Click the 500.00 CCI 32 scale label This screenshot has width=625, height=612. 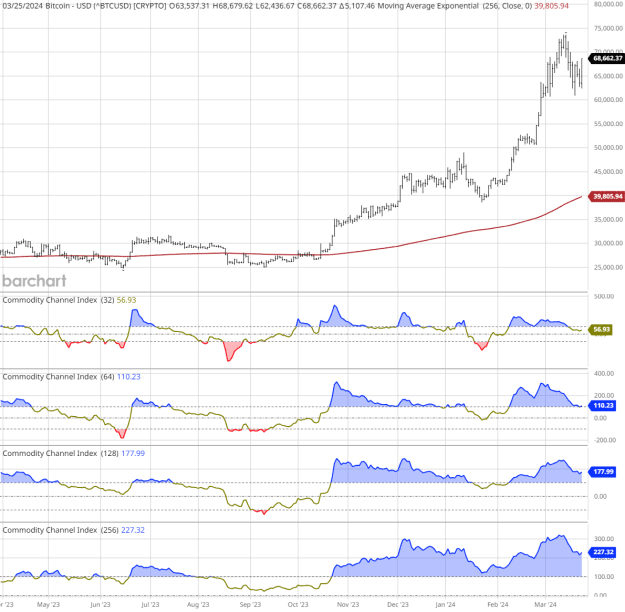coord(604,296)
